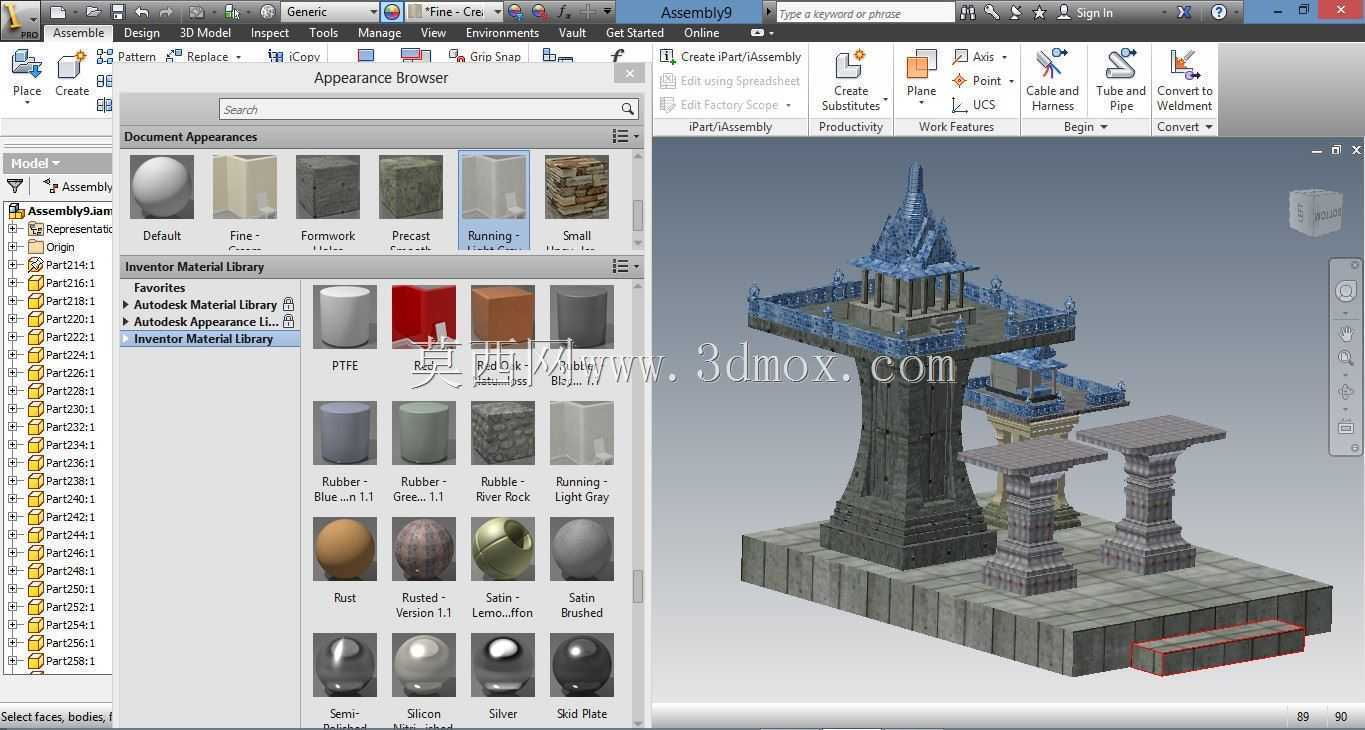Click the Replace component button
Screen dimensions: 1365x730
(x=204, y=56)
